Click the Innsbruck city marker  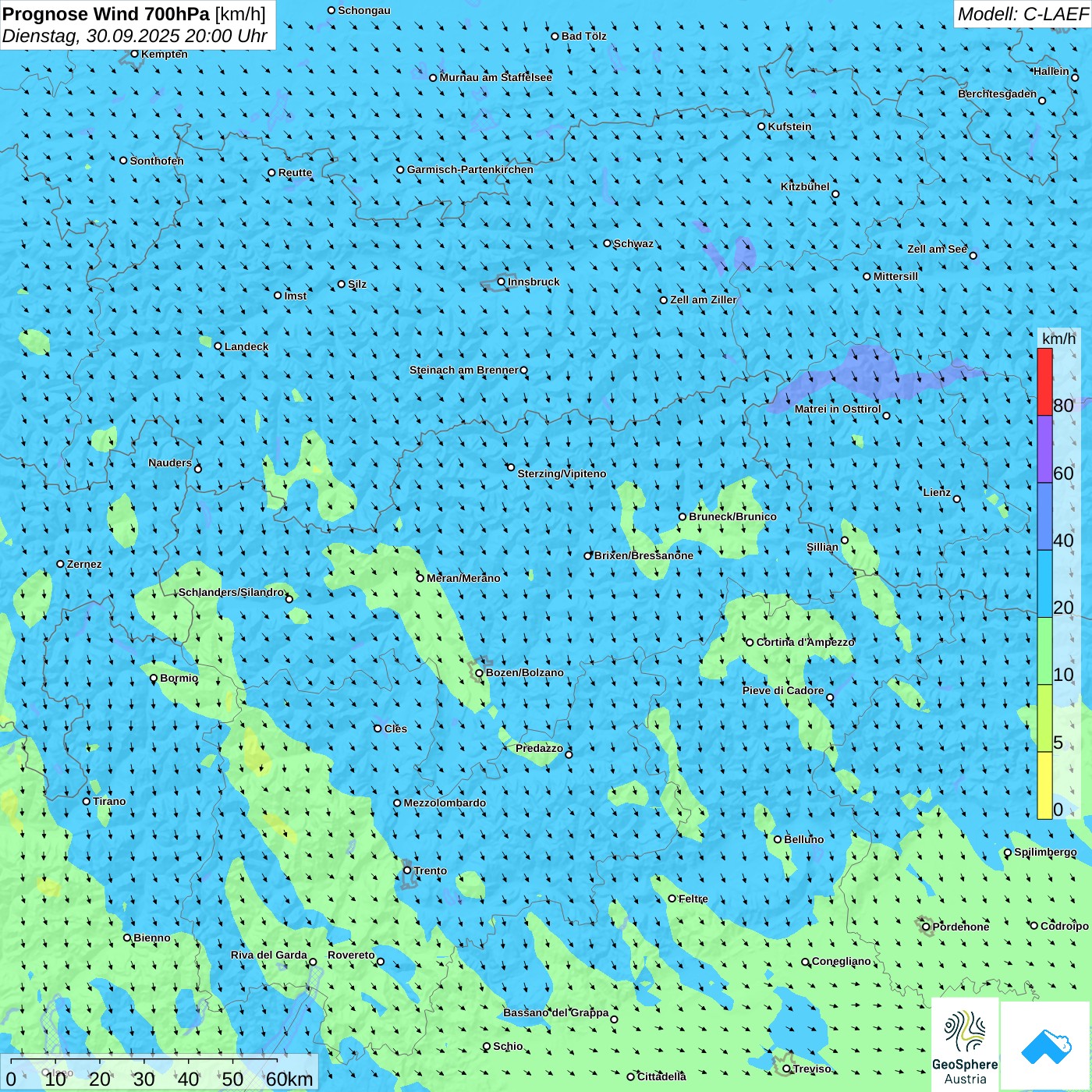pyautogui.click(x=502, y=282)
